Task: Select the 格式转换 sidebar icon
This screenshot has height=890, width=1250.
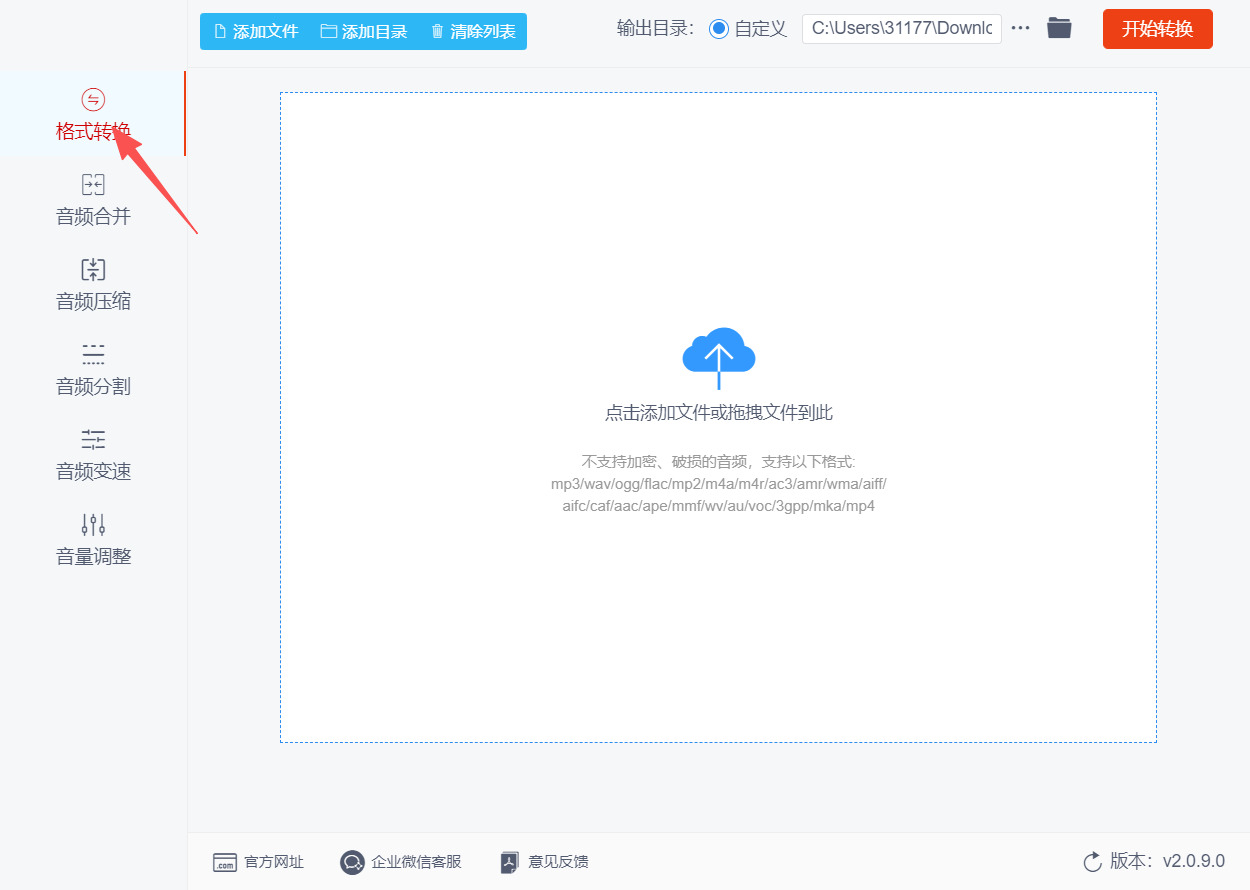Action: pyautogui.click(x=93, y=99)
